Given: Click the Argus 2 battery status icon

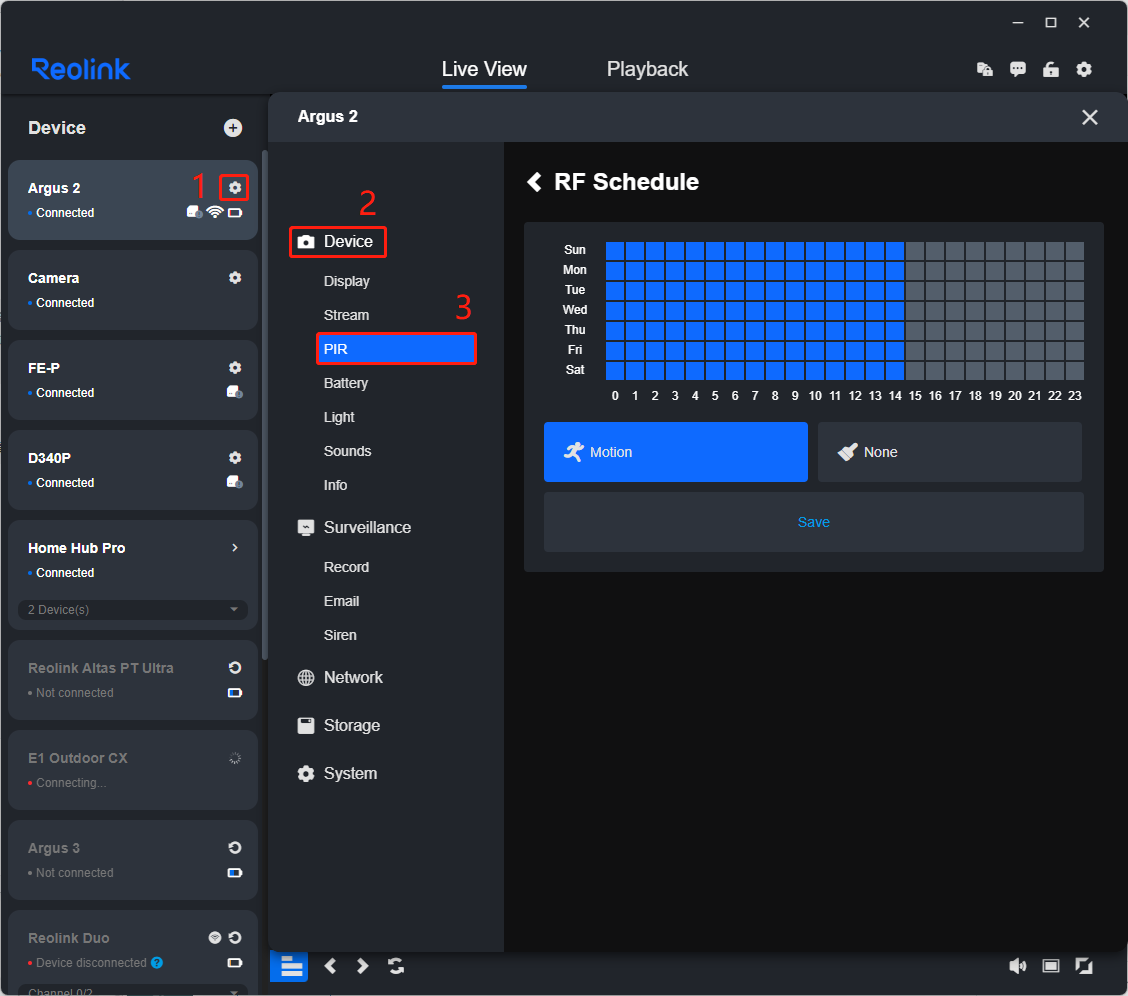Looking at the screenshot, I should [235, 213].
